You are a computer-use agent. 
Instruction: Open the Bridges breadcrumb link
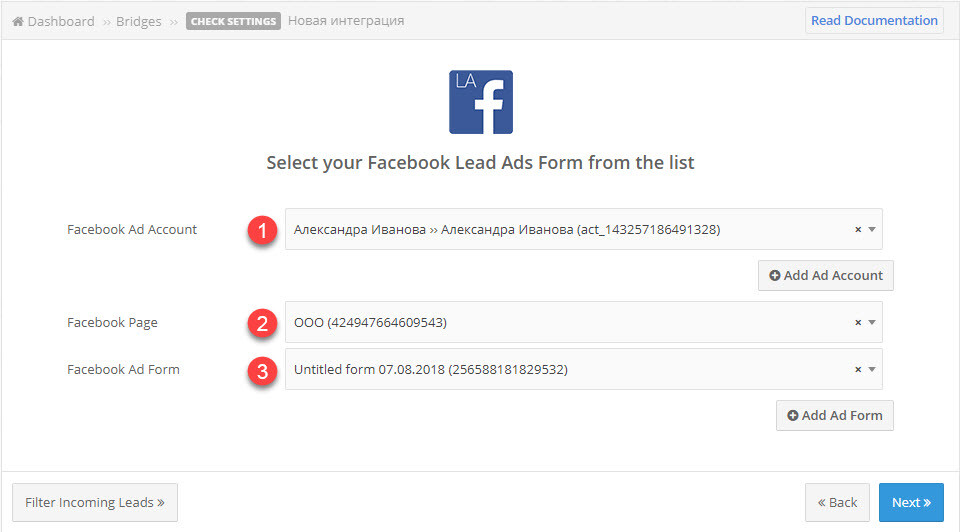pos(138,21)
